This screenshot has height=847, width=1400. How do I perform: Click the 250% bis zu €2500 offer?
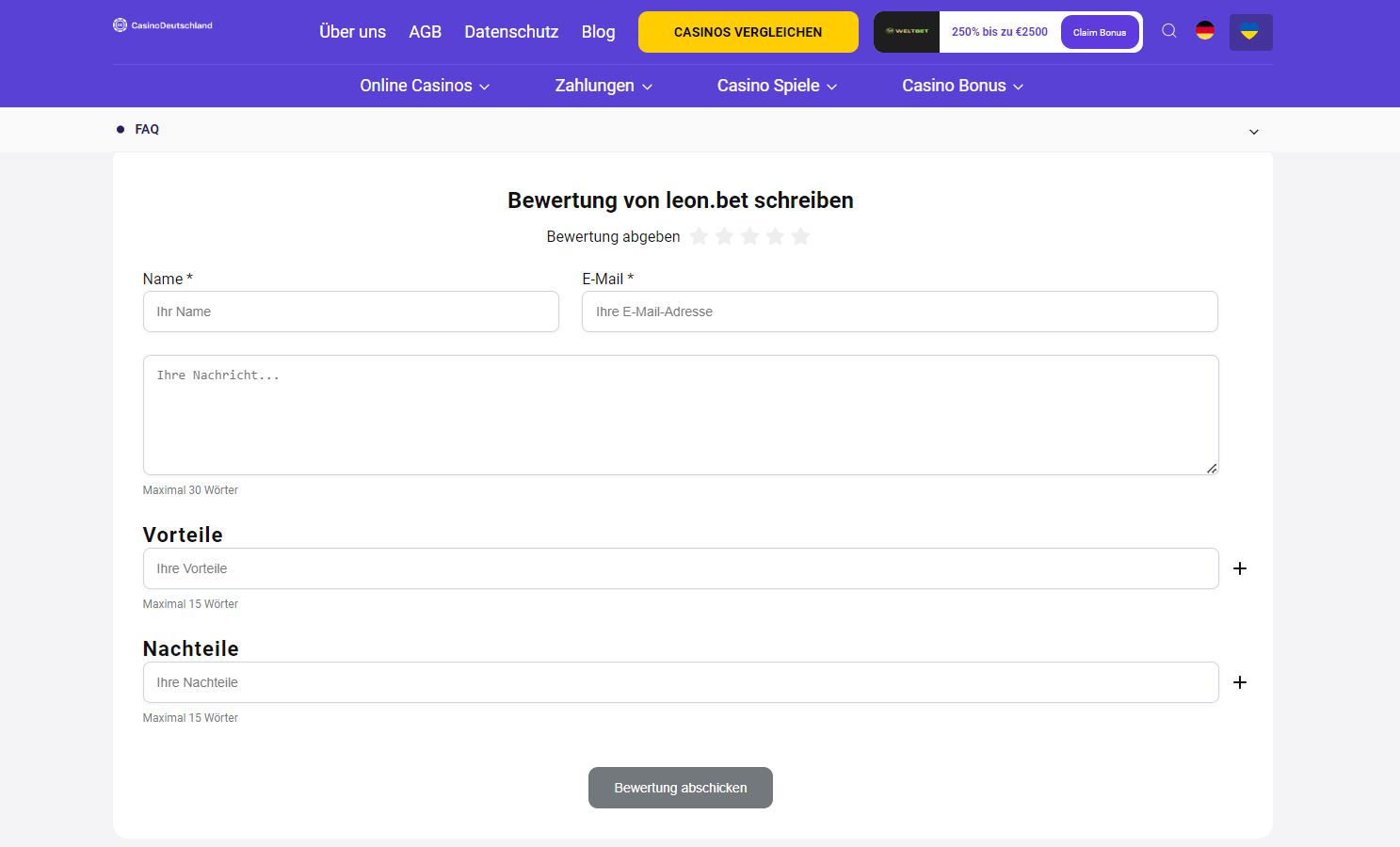(x=1000, y=32)
